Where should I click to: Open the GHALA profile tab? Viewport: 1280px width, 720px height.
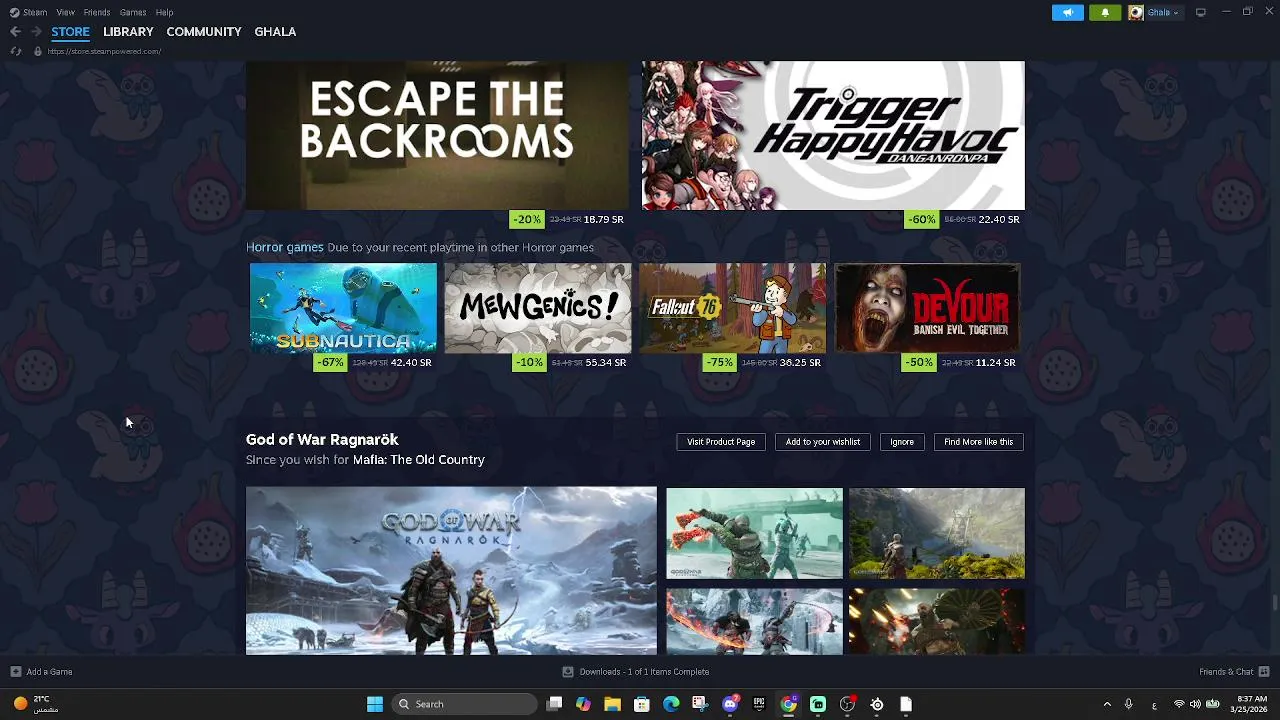coord(275,32)
